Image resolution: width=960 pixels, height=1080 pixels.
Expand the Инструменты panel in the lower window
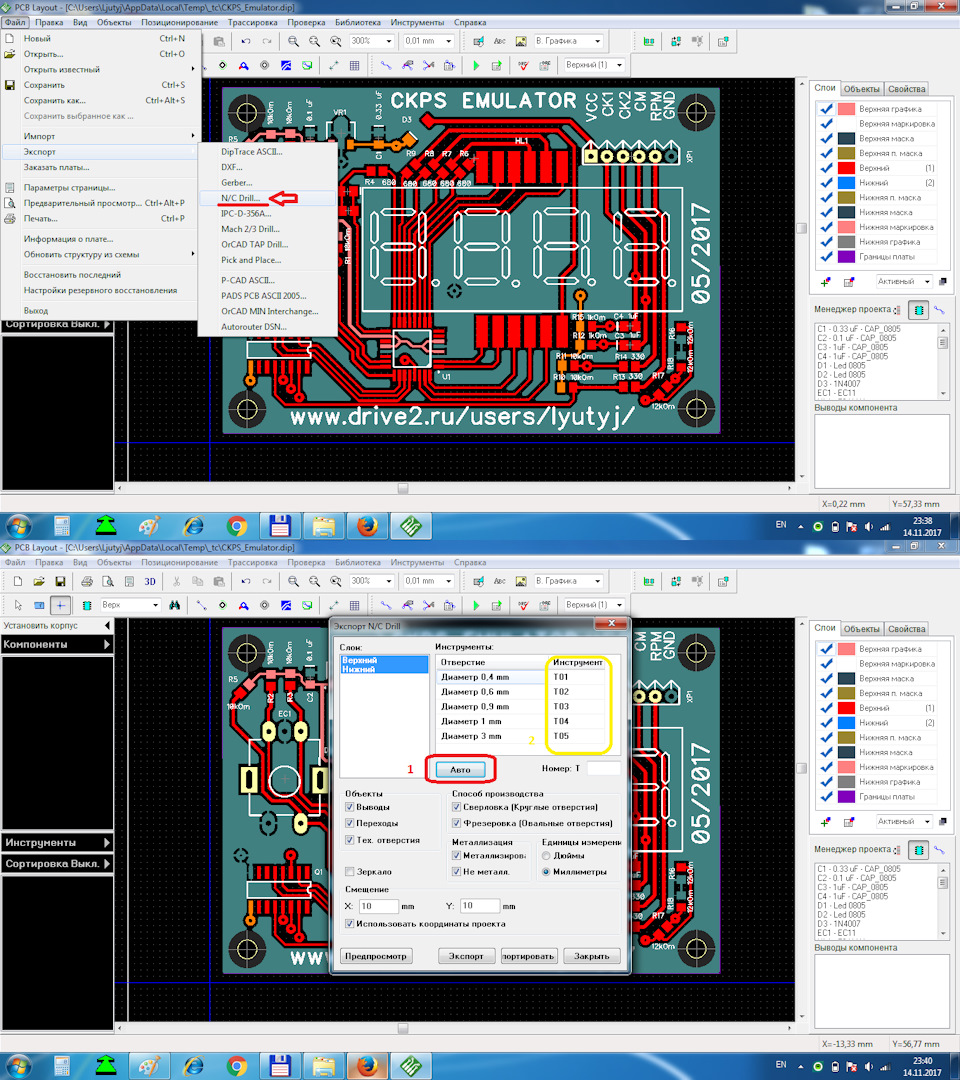click(x=107, y=842)
